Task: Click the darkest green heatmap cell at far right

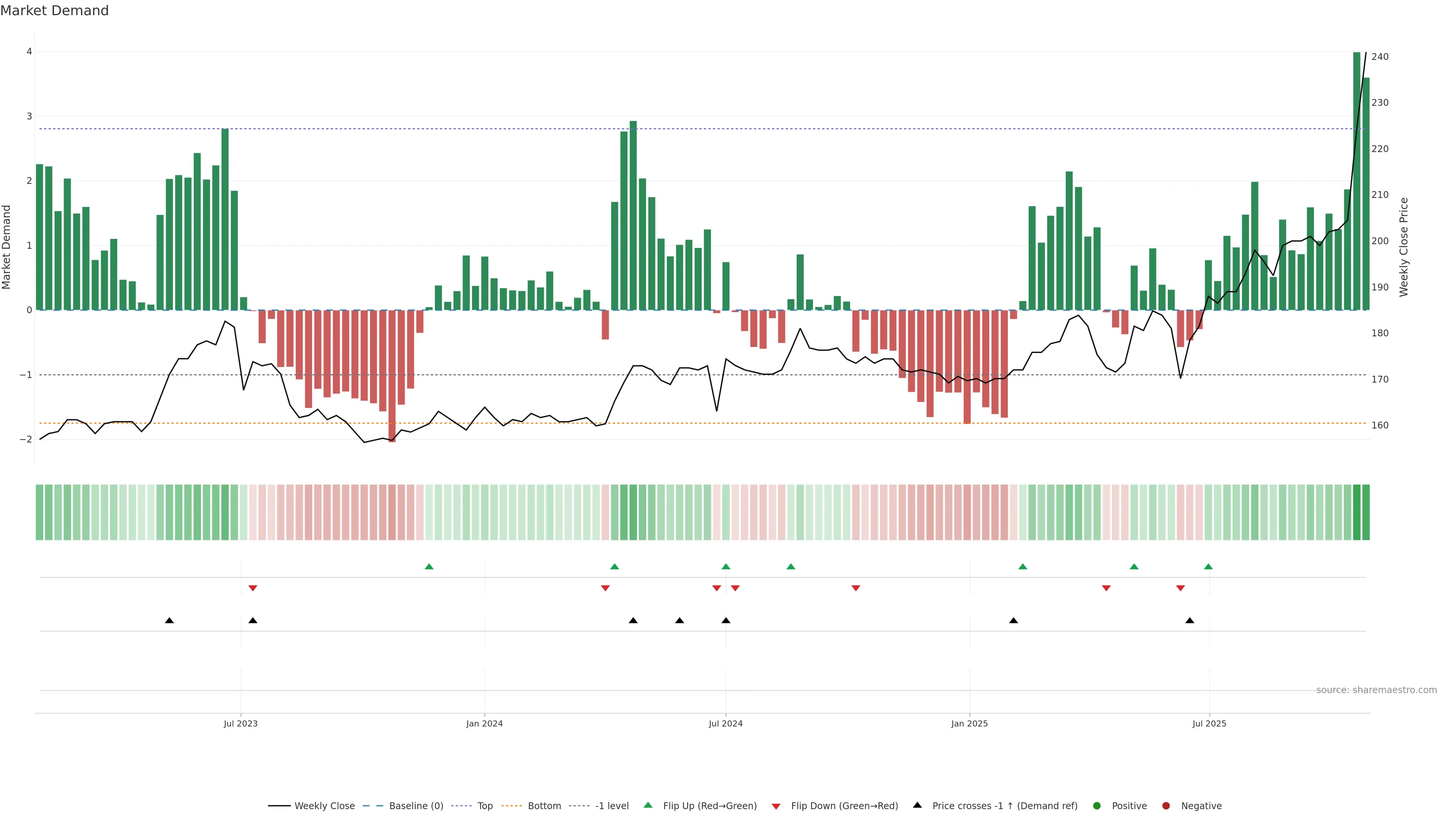Action: [x=1357, y=512]
